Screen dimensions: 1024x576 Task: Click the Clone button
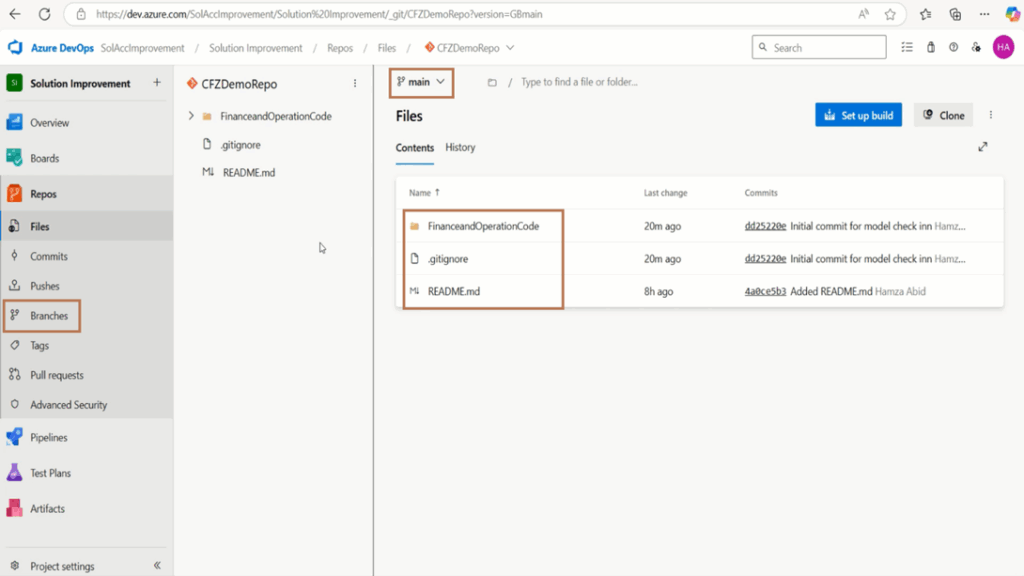coord(943,115)
